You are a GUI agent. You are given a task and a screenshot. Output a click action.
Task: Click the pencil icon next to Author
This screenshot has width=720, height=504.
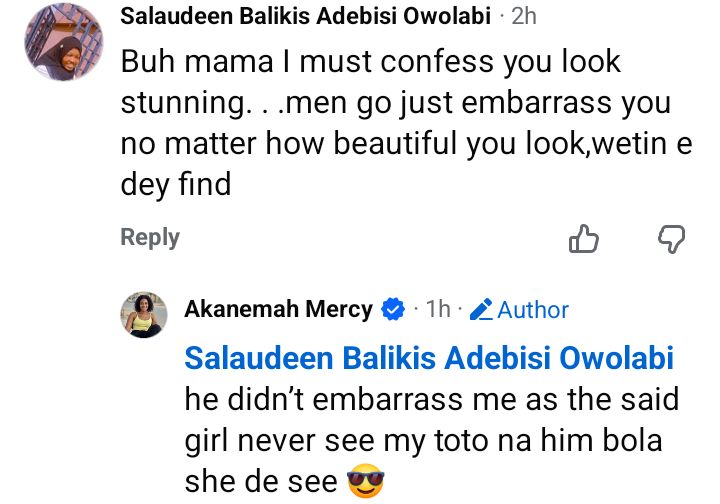click(481, 310)
